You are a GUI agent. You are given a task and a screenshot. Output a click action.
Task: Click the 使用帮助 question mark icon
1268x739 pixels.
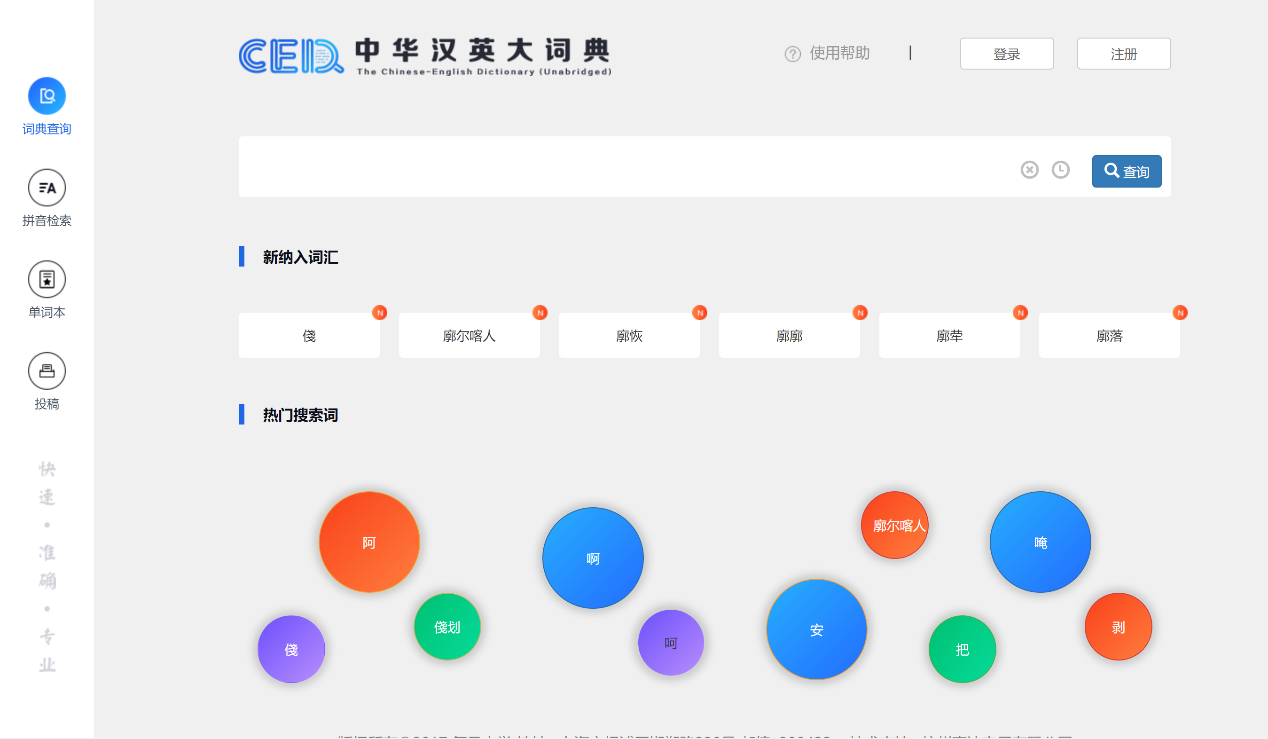tap(793, 54)
